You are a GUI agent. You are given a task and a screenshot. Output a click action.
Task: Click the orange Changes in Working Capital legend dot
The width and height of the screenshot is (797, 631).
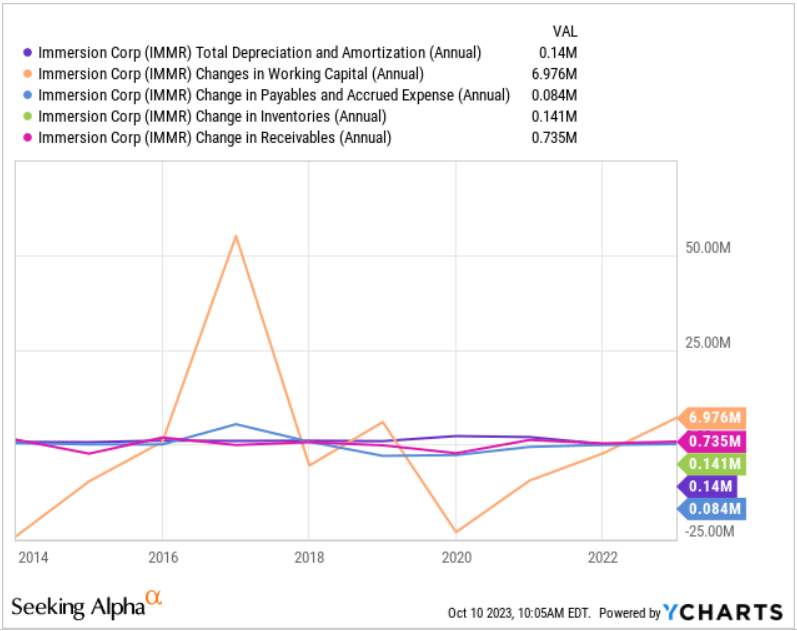27,74
